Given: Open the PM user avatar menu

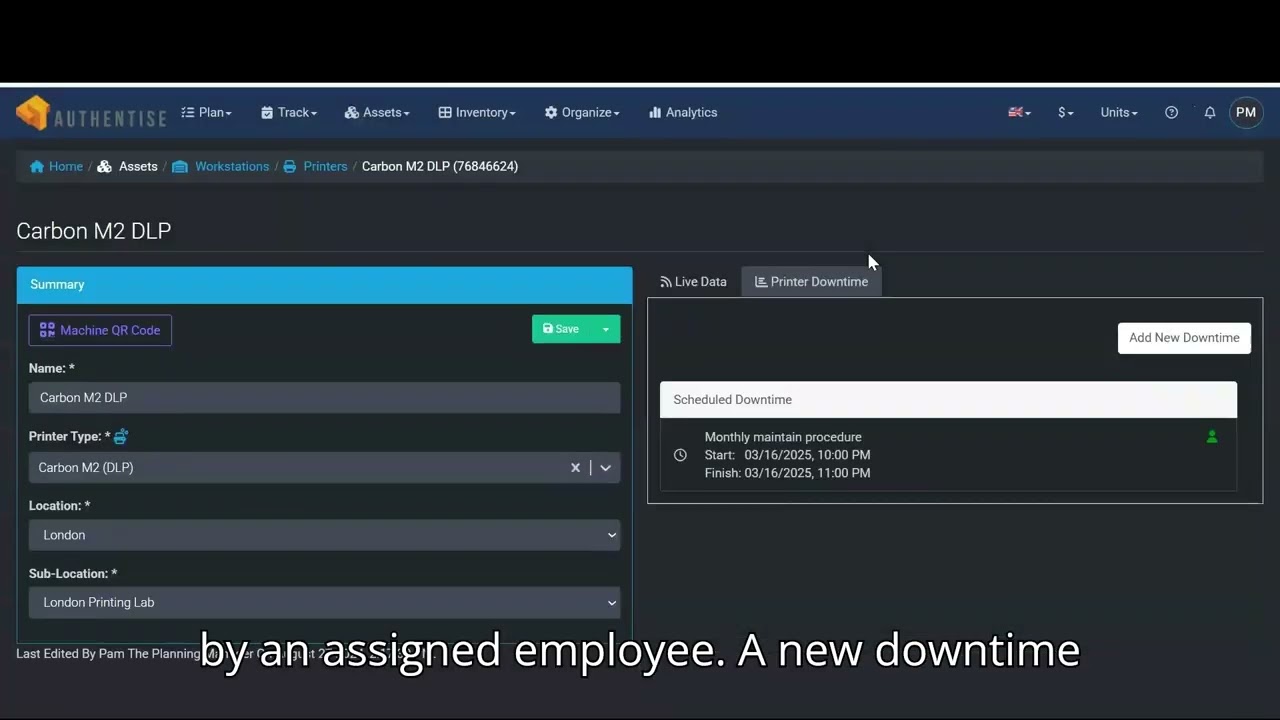Looking at the screenshot, I should tap(1246, 113).
